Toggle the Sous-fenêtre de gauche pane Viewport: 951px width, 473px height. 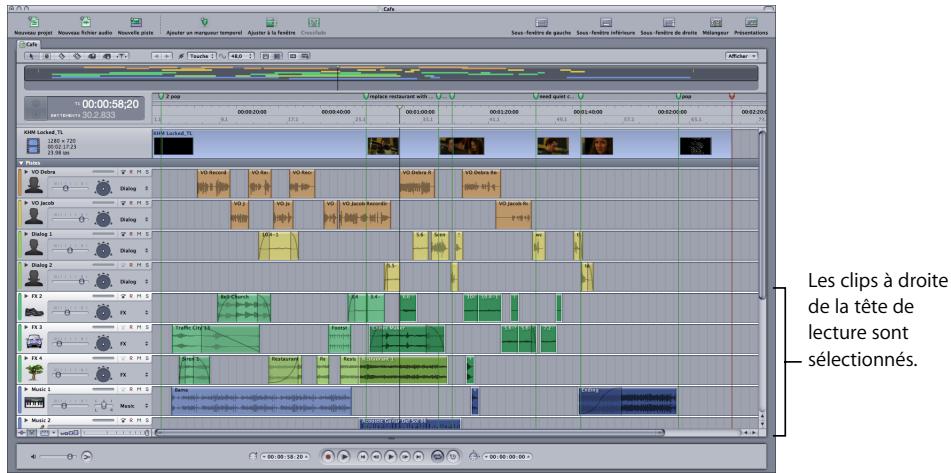tap(542, 22)
